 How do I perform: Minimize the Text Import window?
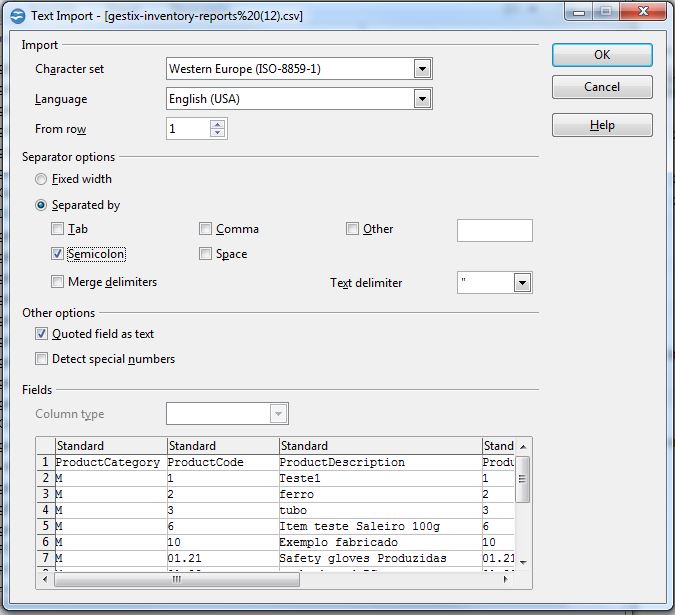[579, 11]
